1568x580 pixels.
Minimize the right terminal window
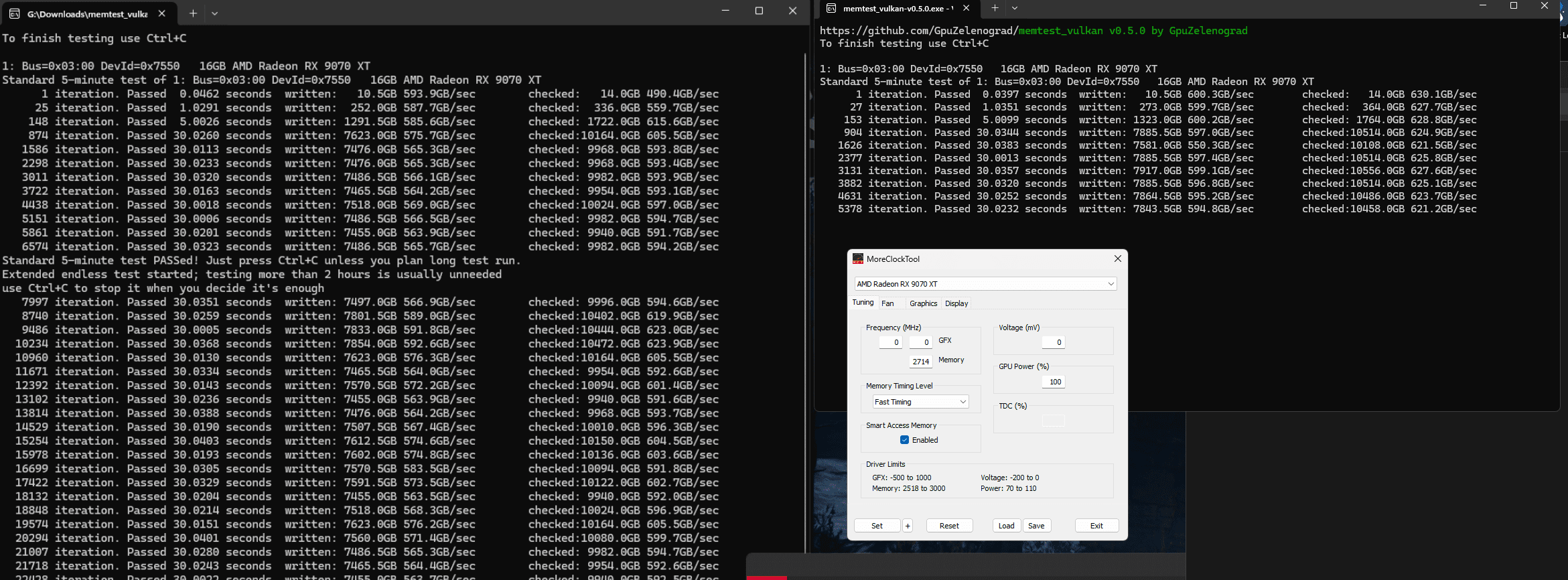(1483, 5)
